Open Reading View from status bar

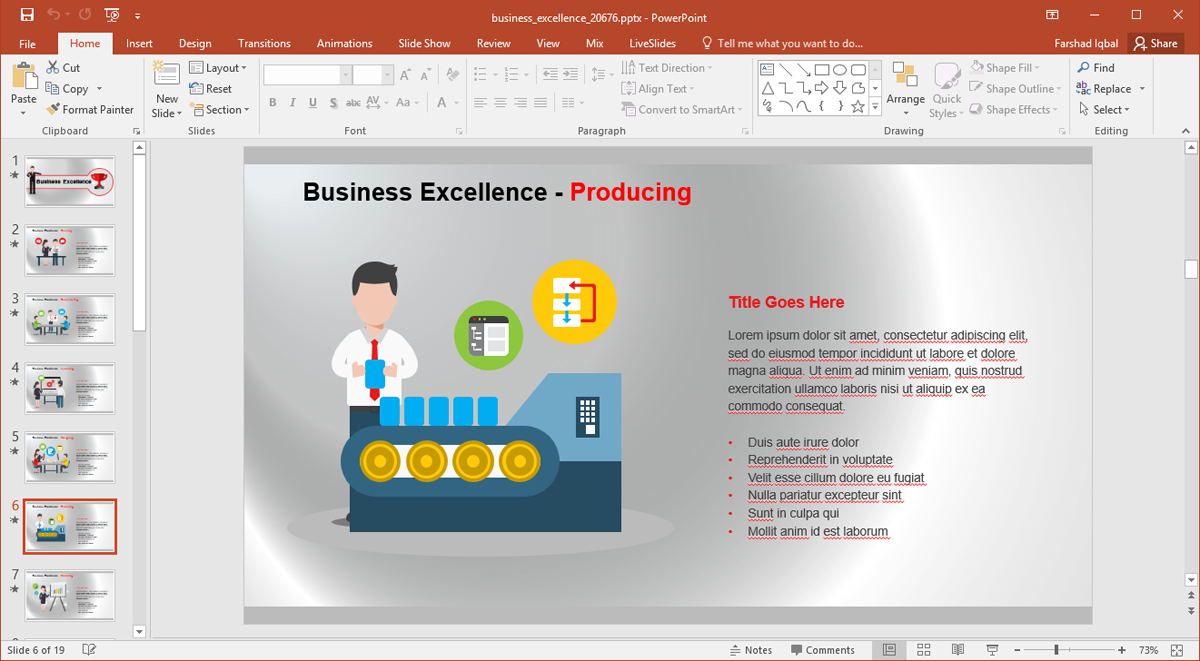[x=957, y=650]
